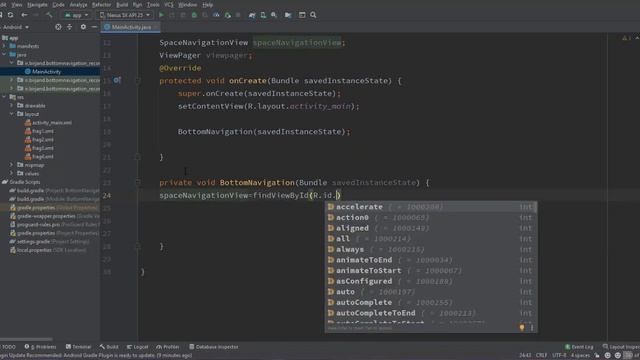Click Collapse All icon in project panel
This screenshot has width=640, height=360.
(x=69, y=27)
